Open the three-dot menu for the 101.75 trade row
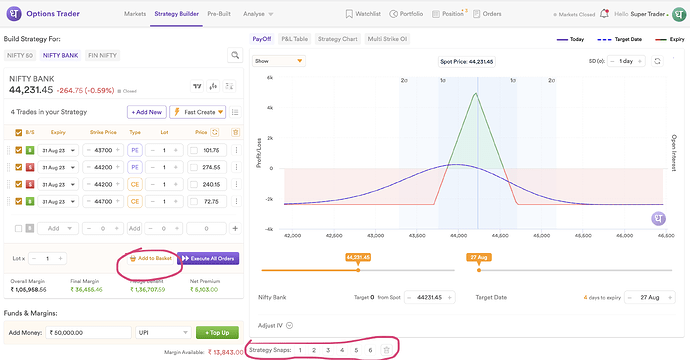690x360 pixels. pyautogui.click(x=236, y=150)
